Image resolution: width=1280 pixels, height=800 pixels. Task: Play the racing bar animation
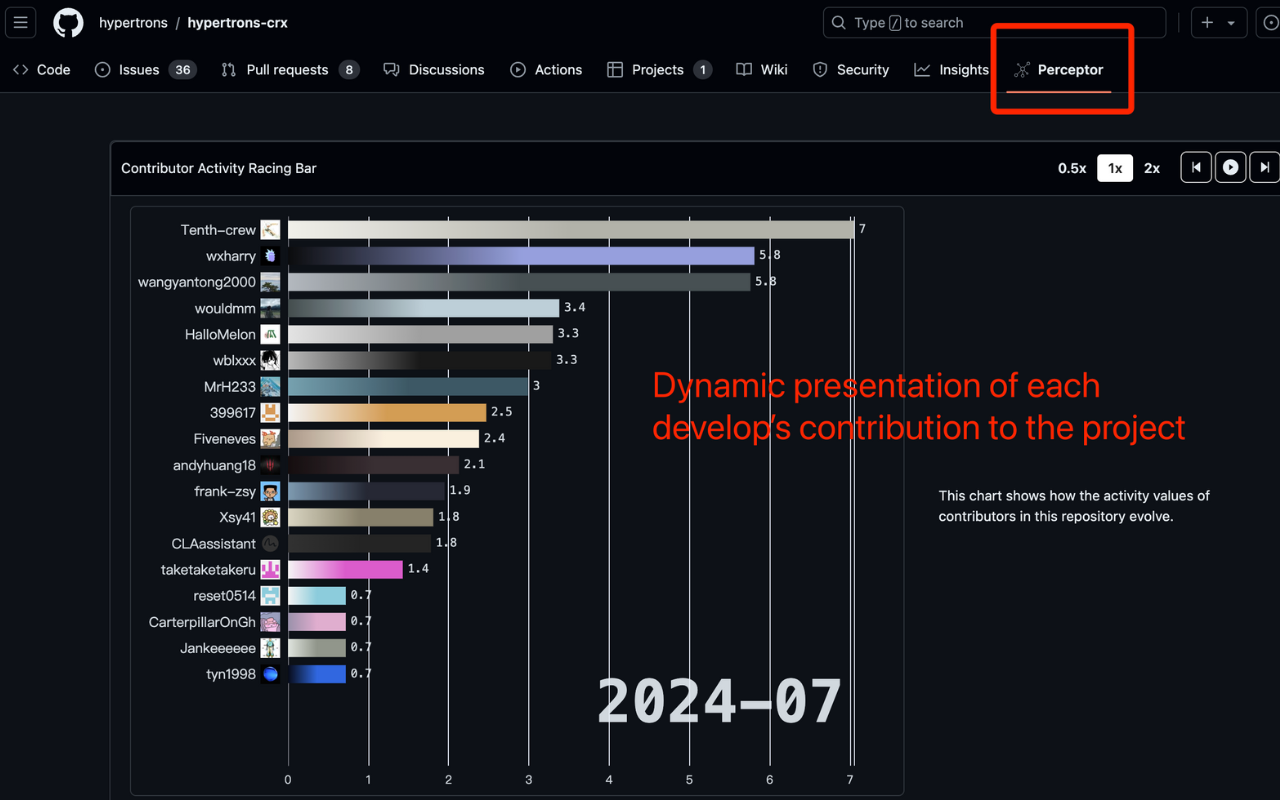(1231, 168)
